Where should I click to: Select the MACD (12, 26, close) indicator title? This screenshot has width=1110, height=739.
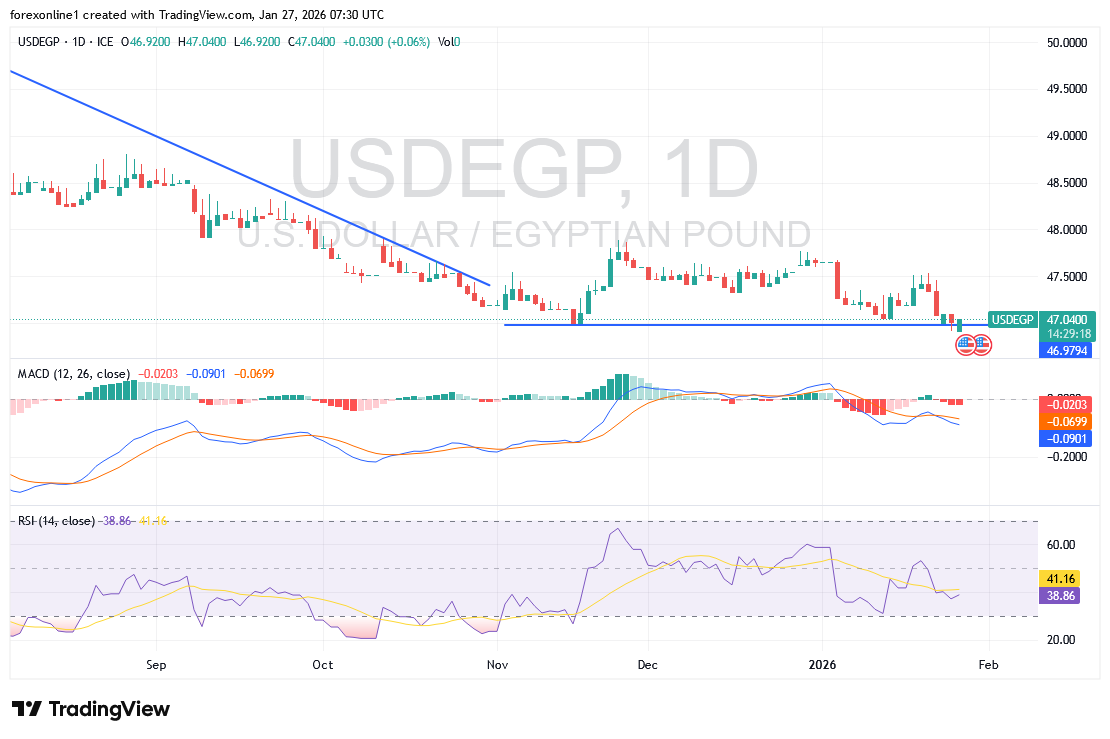[74, 374]
